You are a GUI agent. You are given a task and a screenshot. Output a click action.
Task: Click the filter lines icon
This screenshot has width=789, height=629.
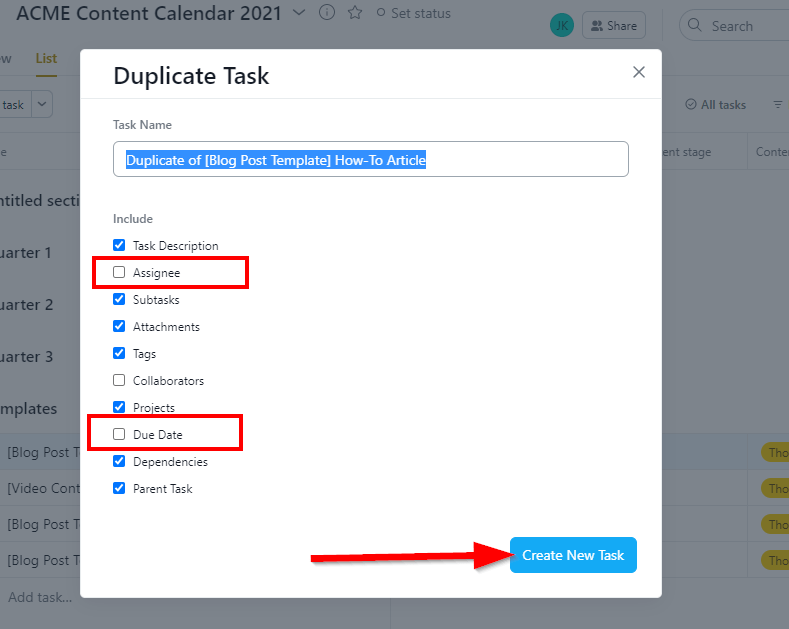[778, 105]
